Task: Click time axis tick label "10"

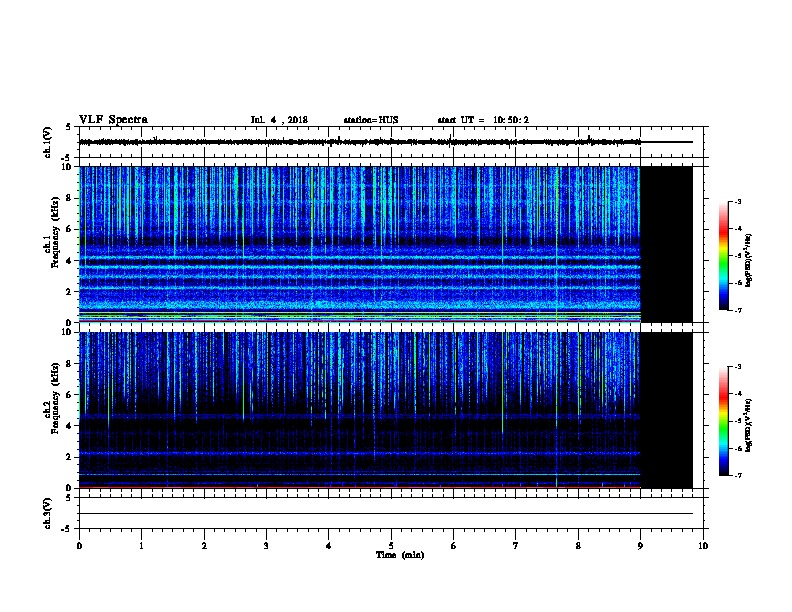Action: (x=703, y=546)
